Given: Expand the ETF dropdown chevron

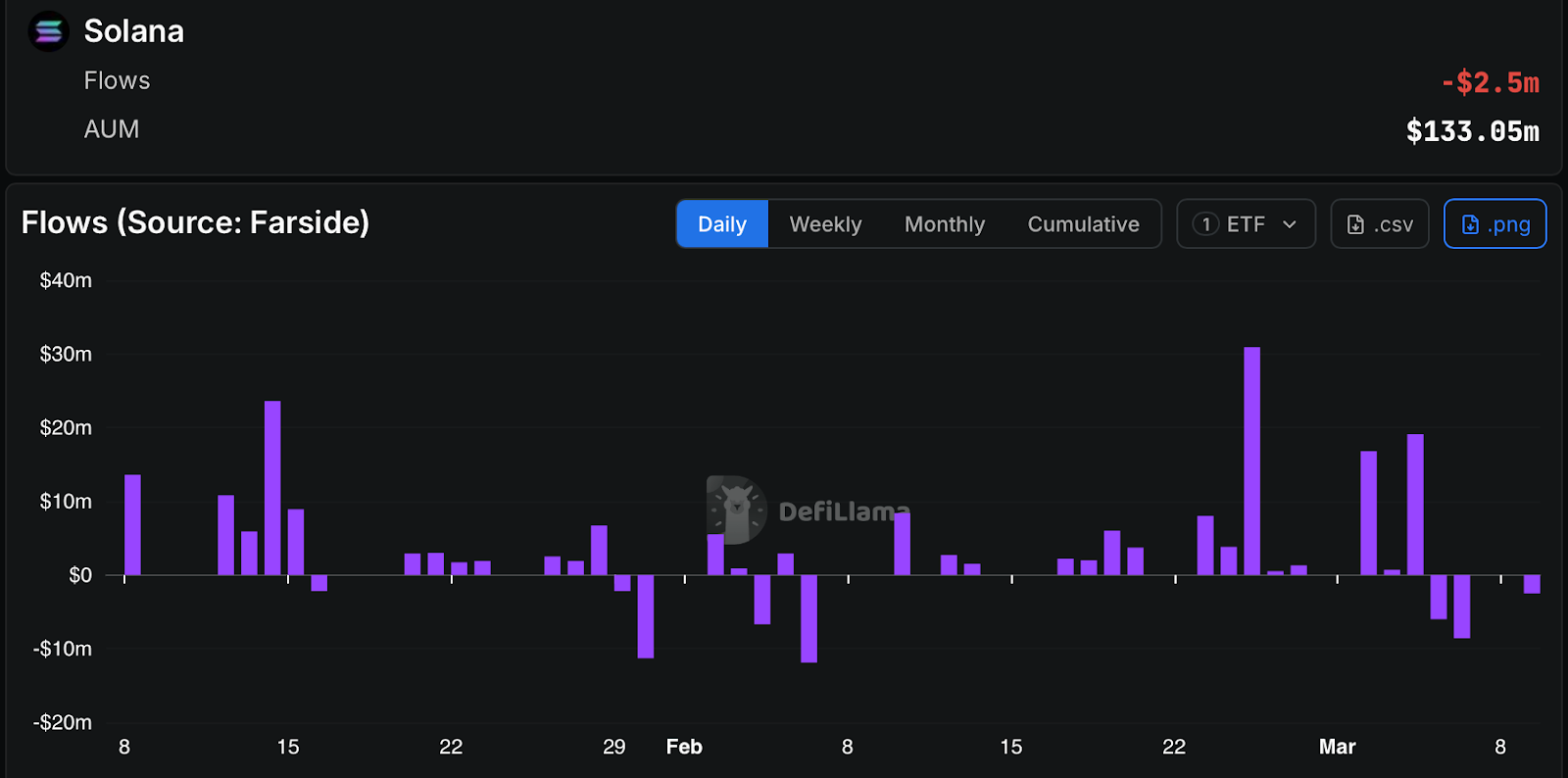Looking at the screenshot, I should click(1290, 224).
